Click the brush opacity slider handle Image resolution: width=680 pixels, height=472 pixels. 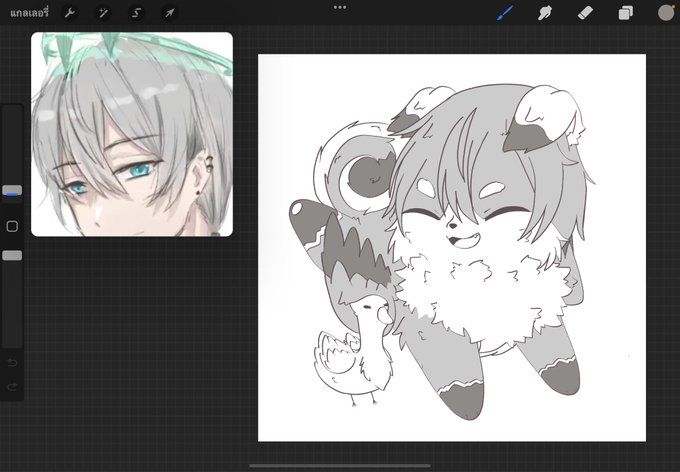pos(12,256)
